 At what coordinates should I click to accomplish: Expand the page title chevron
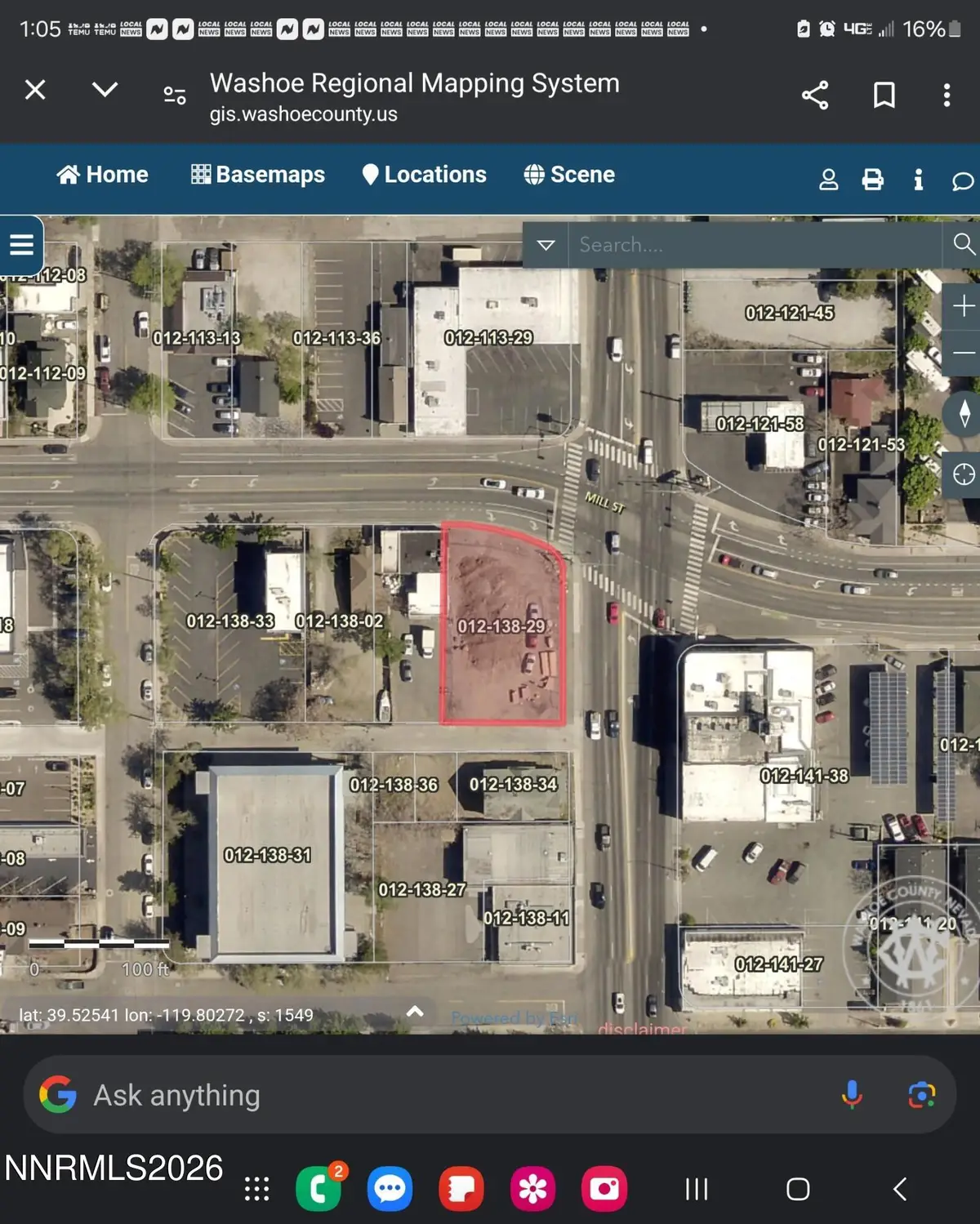pyautogui.click(x=105, y=90)
